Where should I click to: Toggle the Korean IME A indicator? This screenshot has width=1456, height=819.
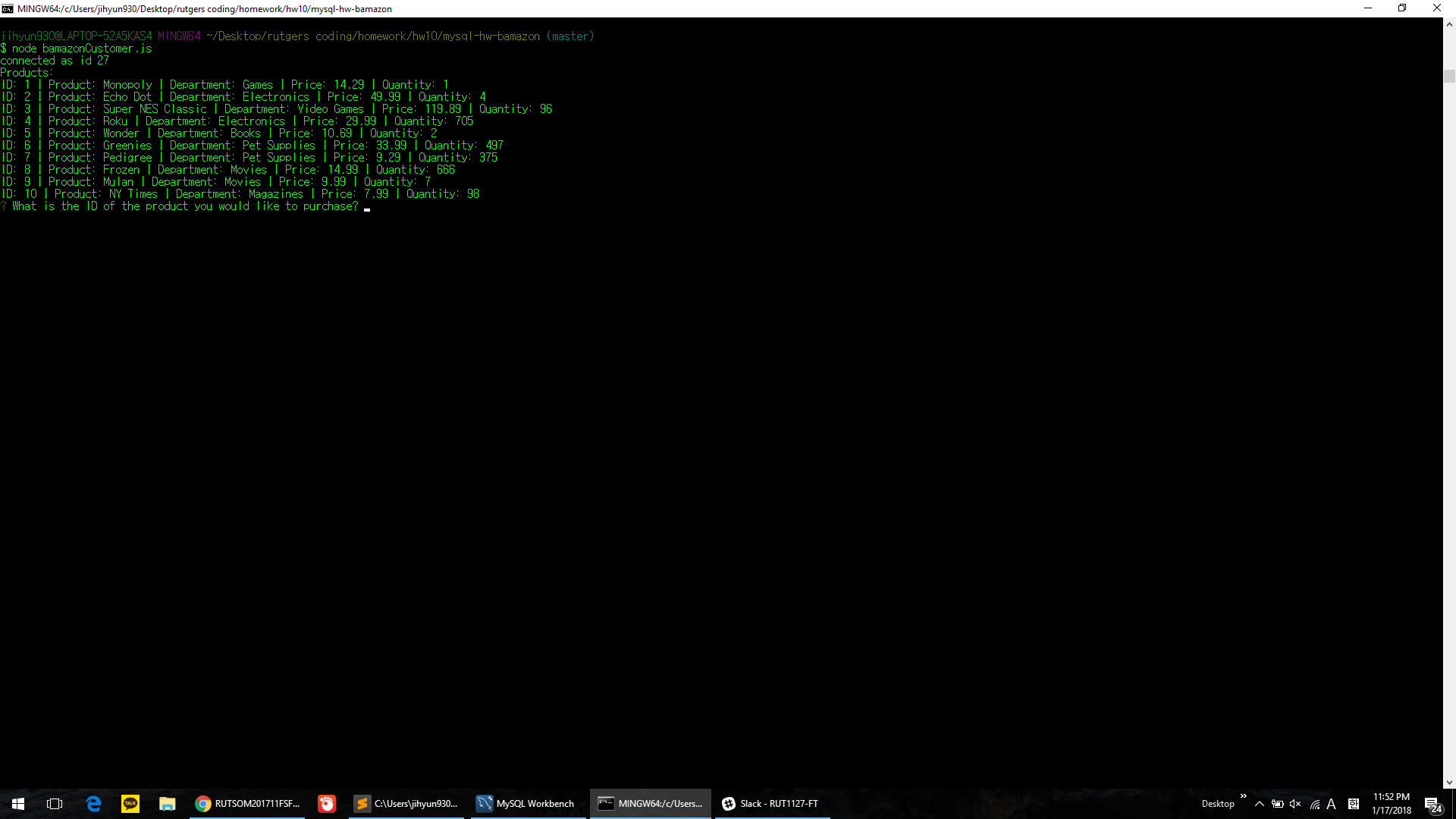point(1332,803)
